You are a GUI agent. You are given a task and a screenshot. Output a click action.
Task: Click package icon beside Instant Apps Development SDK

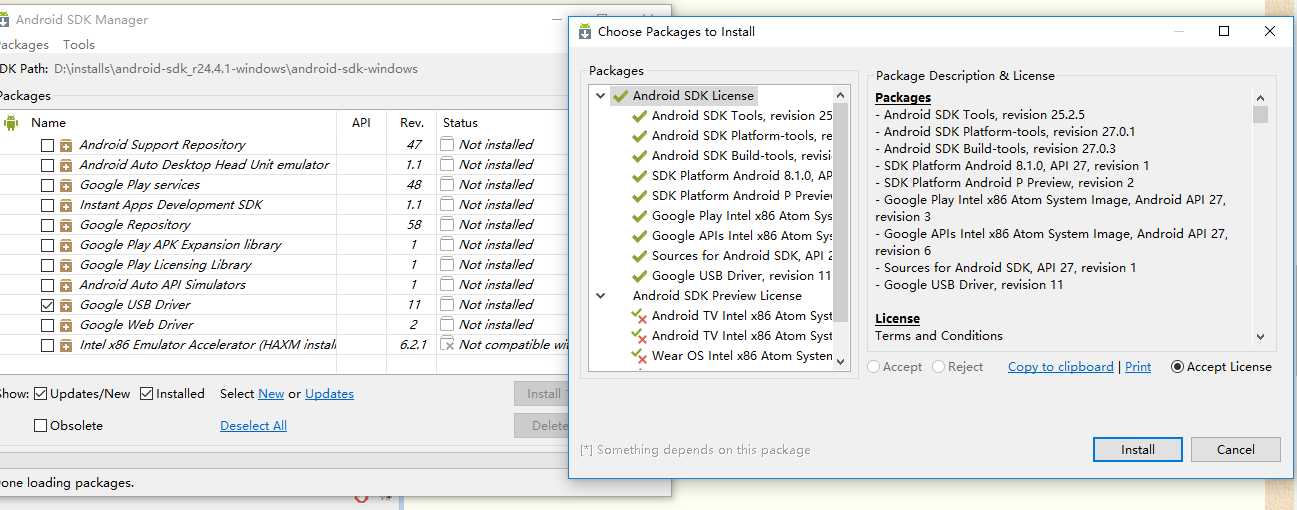pos(66,205)
